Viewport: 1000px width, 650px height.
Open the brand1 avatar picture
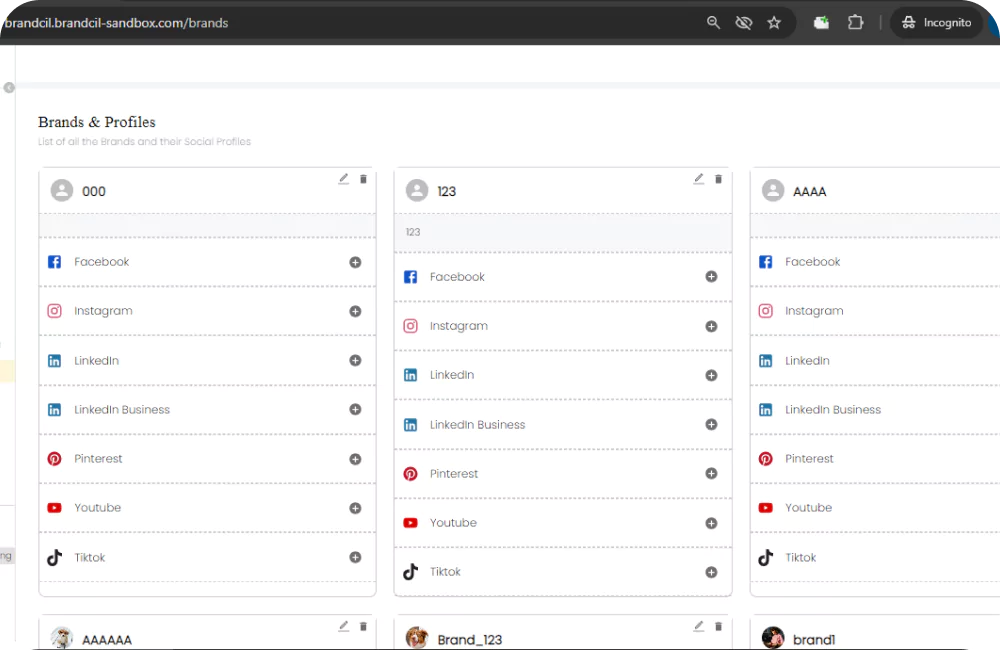pyautogui.click(x=773, y=638)
